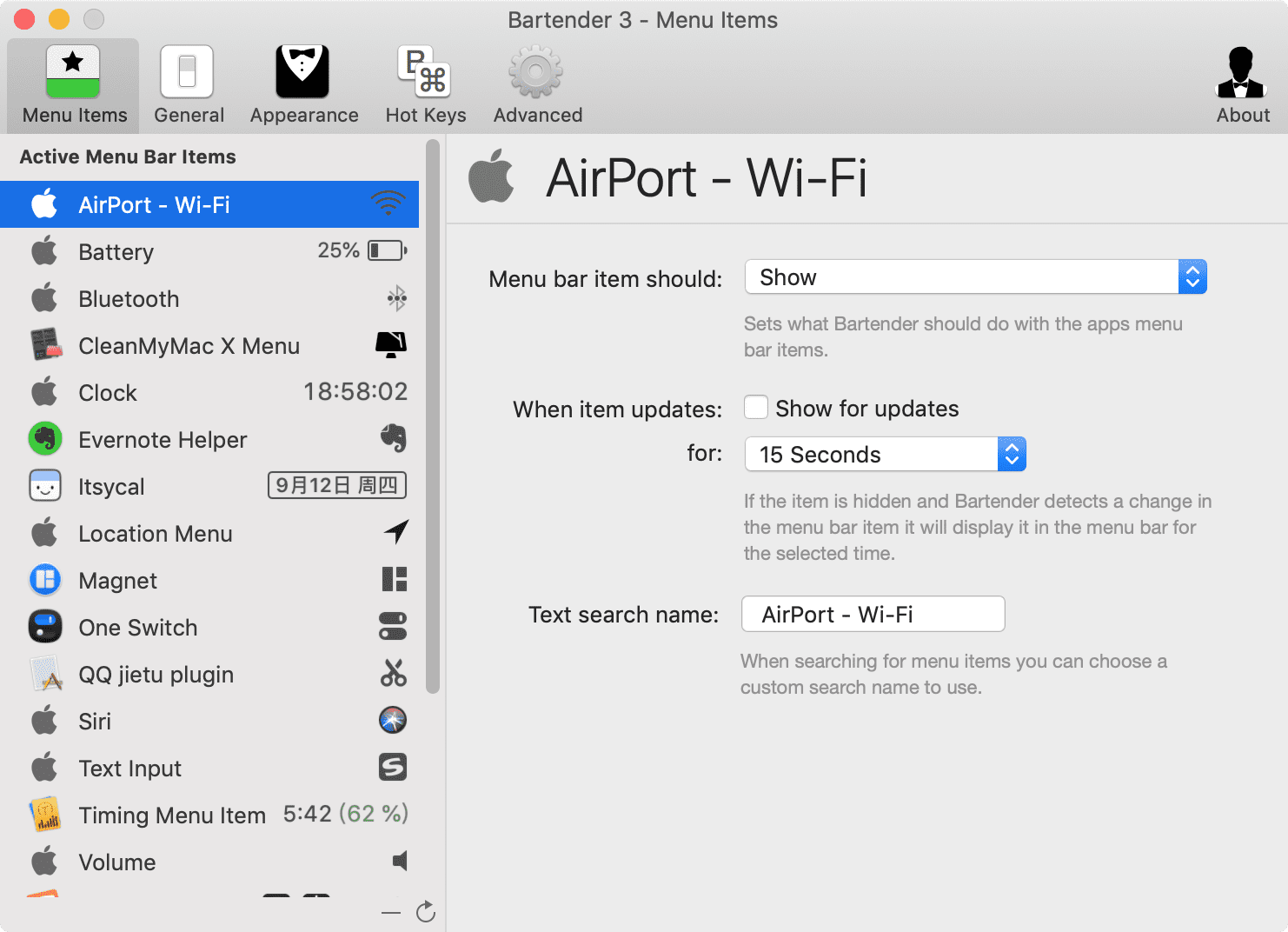
Task: Click the CleanMyMac app icon in the list
Action: [45, 345]
